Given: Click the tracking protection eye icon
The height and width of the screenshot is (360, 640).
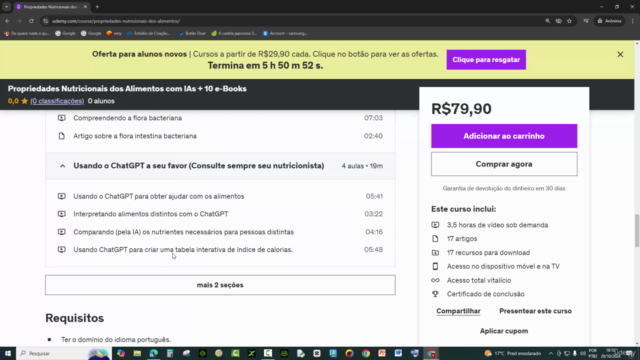Looking at the screenshot, I should click(558, 21).
